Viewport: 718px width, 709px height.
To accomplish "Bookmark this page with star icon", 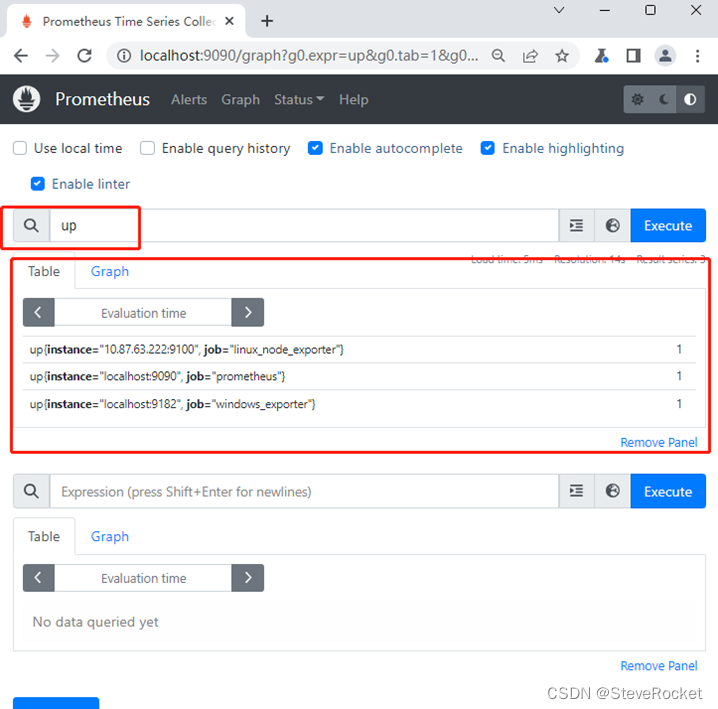I will pyautogui.click(x=562, y=56).
